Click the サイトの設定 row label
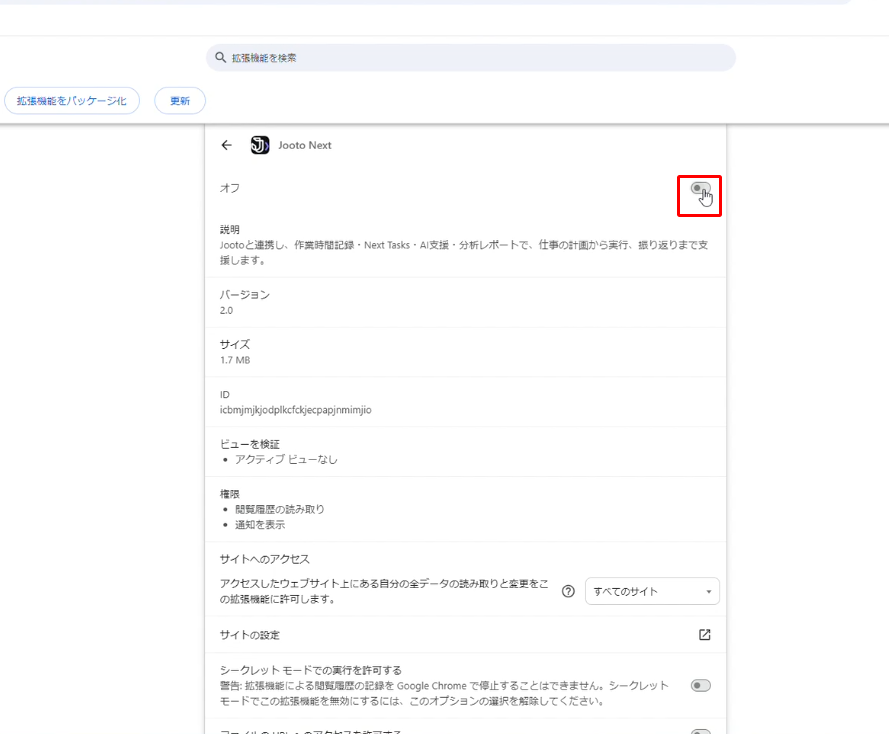 tap(249, 635)
